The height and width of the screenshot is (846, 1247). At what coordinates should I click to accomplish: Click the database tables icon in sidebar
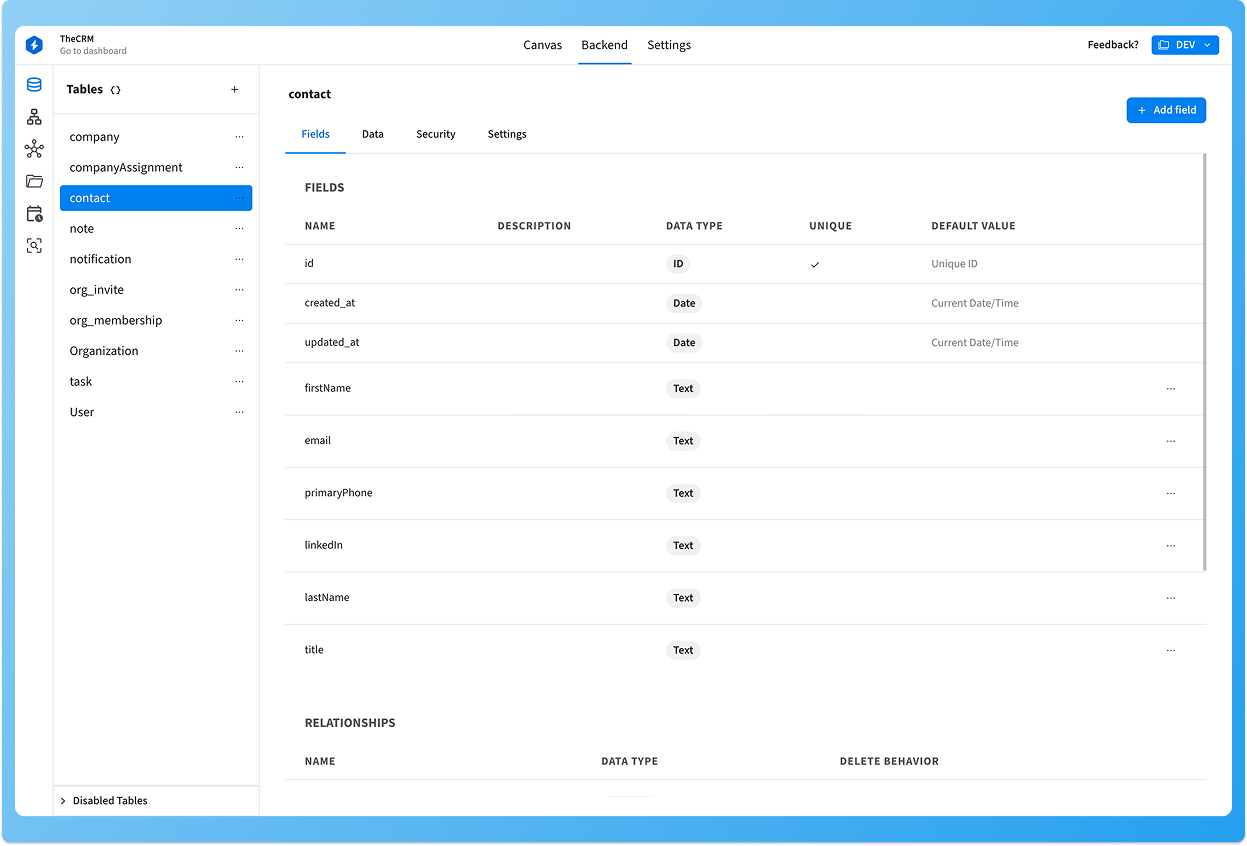click(x=34, y=85)
